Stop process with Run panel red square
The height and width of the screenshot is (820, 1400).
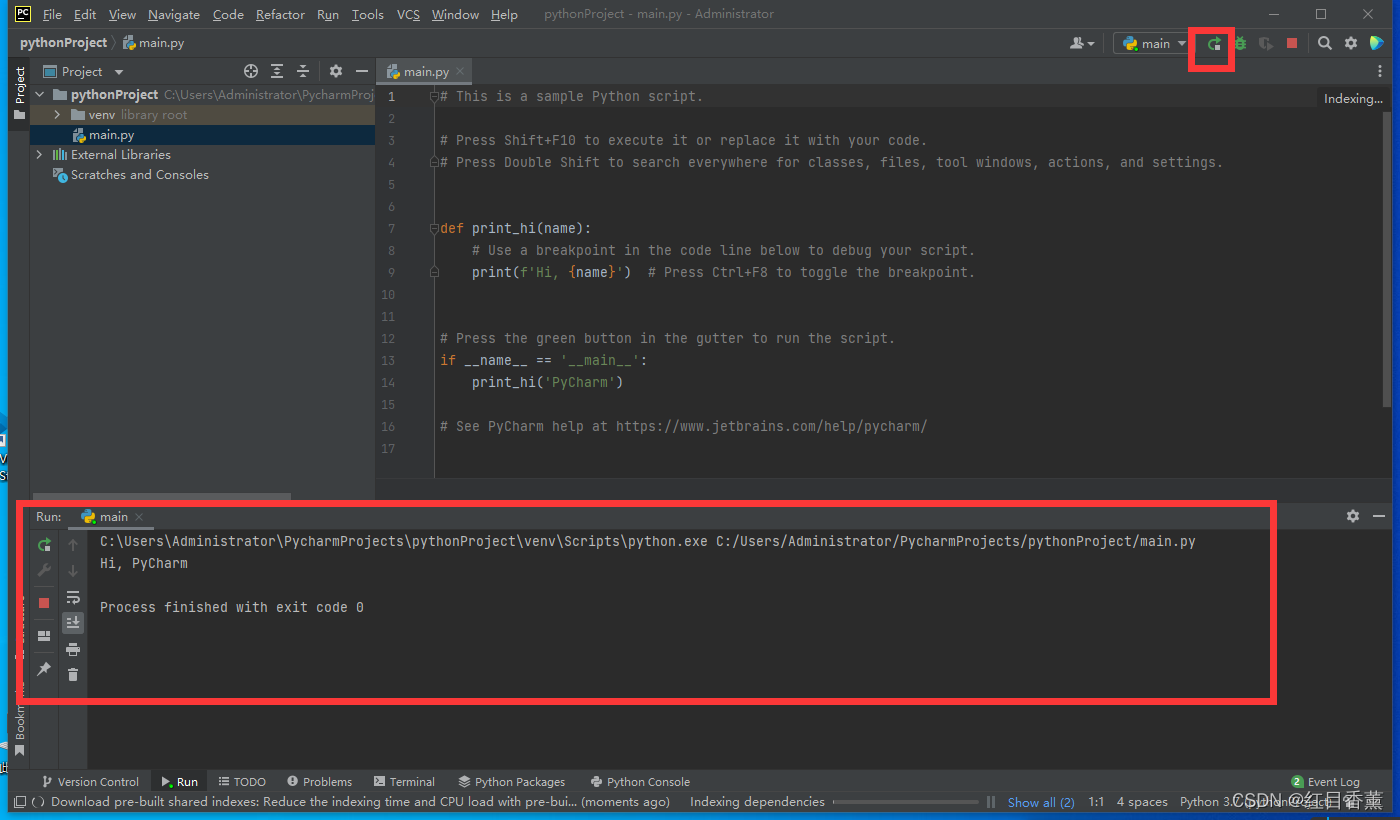44,603
